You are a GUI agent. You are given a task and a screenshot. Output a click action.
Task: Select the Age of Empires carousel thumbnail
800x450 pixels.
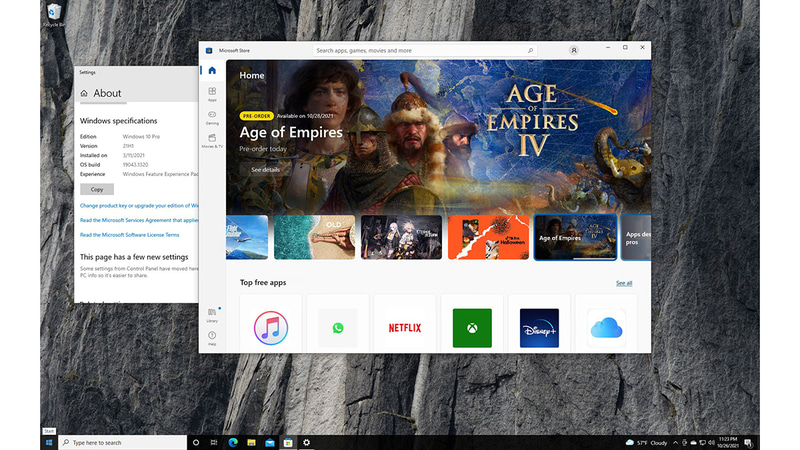pos(574,238)
